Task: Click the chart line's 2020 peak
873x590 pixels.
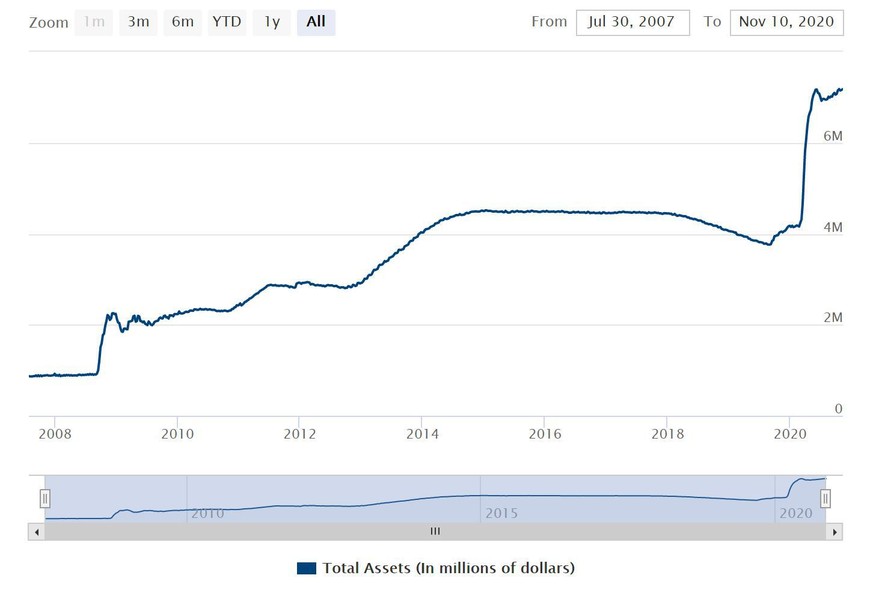Action: (x=816, y=90)
